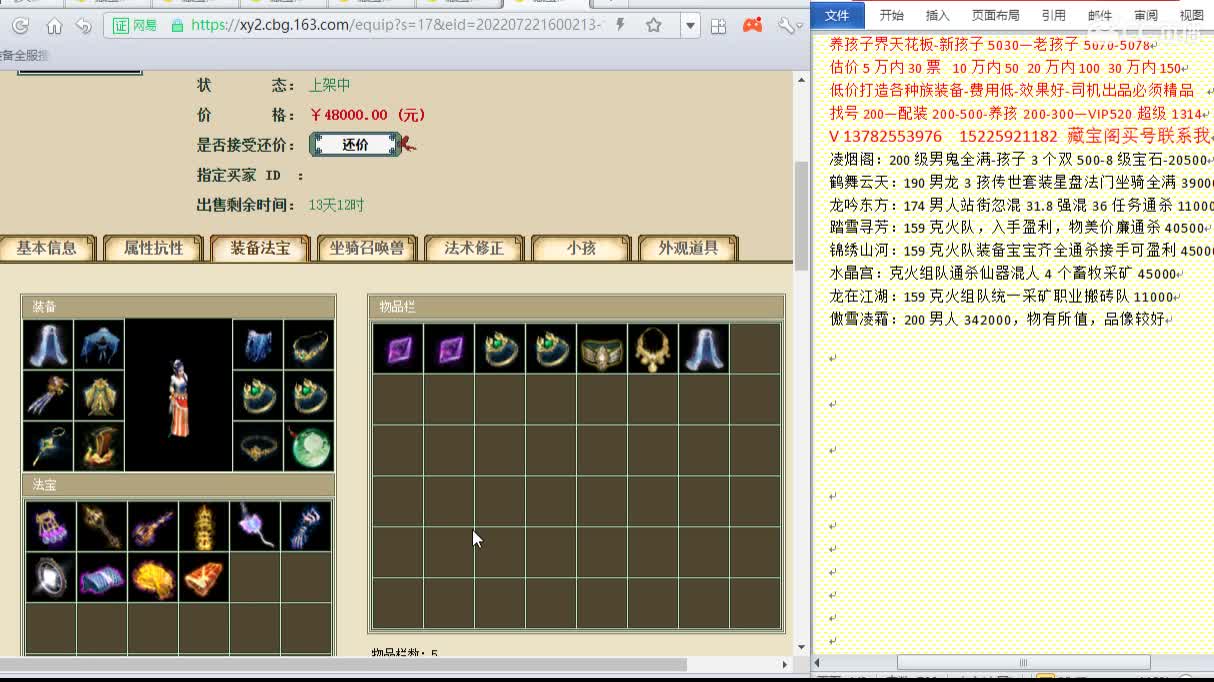This screenshot has width=1214, height=682.
Task: Click the 13天12时 remaining time text
Action: (336, 205)
